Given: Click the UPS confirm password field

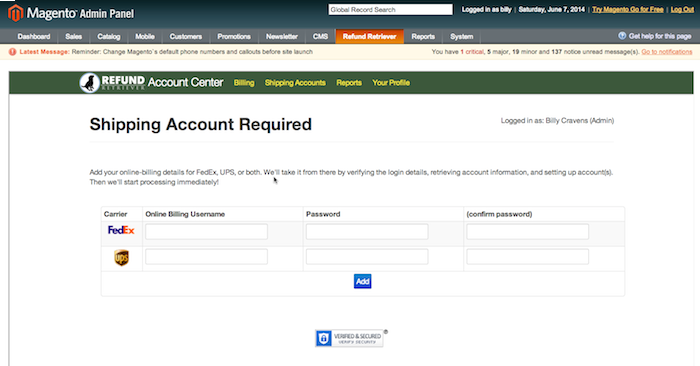Looking at the screenshot, I should 527,257.
